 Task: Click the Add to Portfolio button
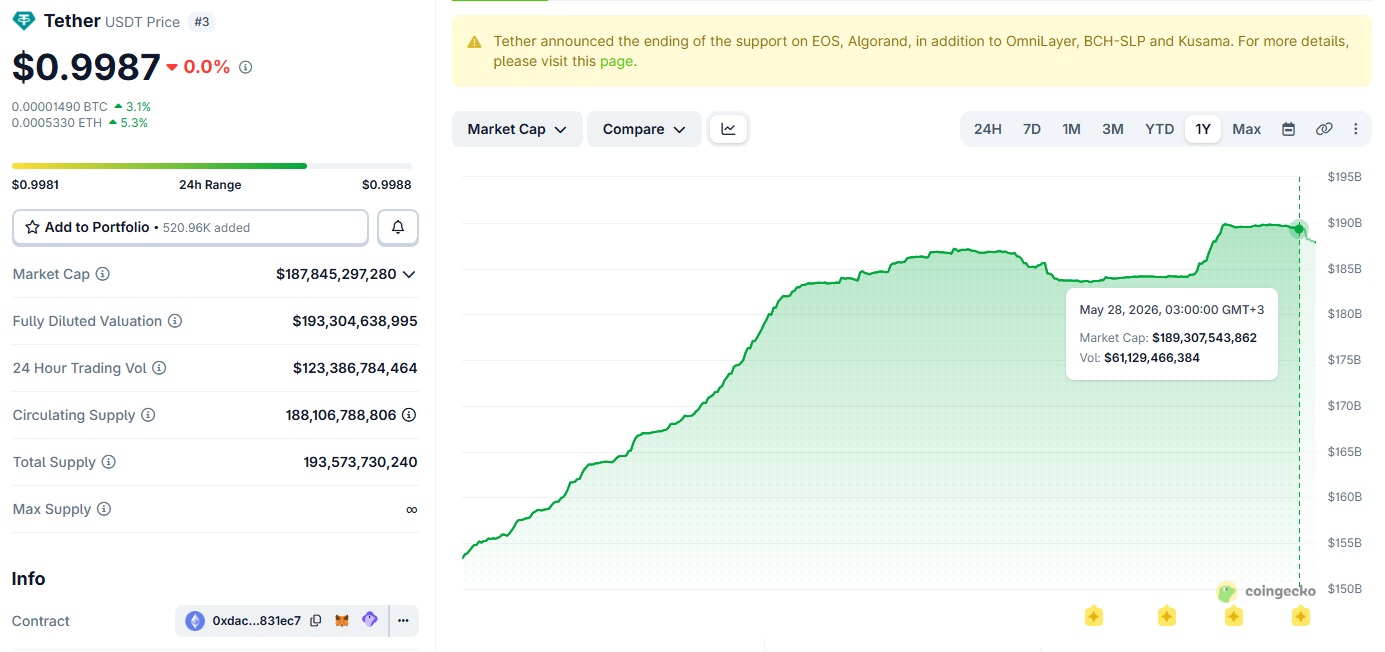pos(190,228)
